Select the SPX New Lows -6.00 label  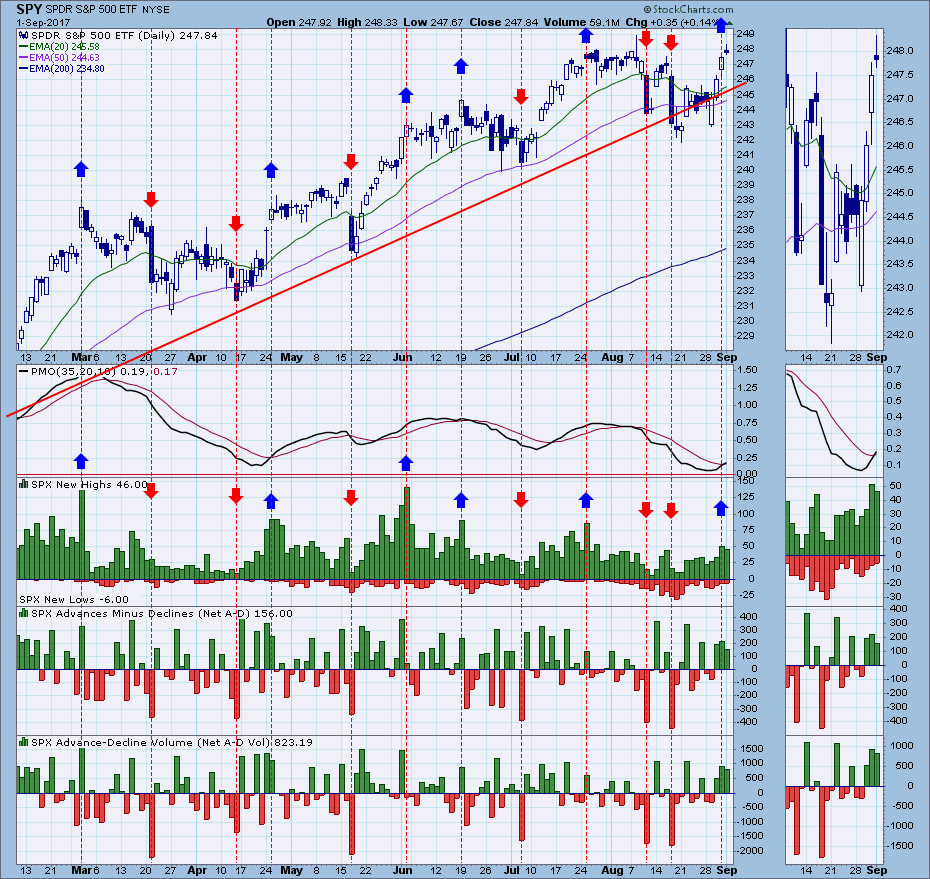point(74,600)
